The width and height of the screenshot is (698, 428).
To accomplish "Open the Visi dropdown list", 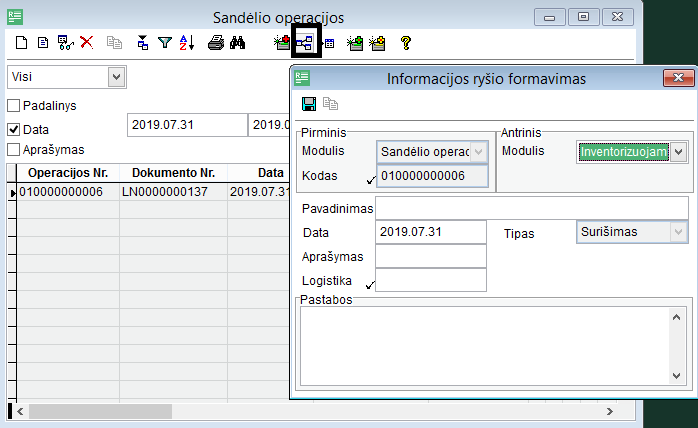I will [116, 76].
